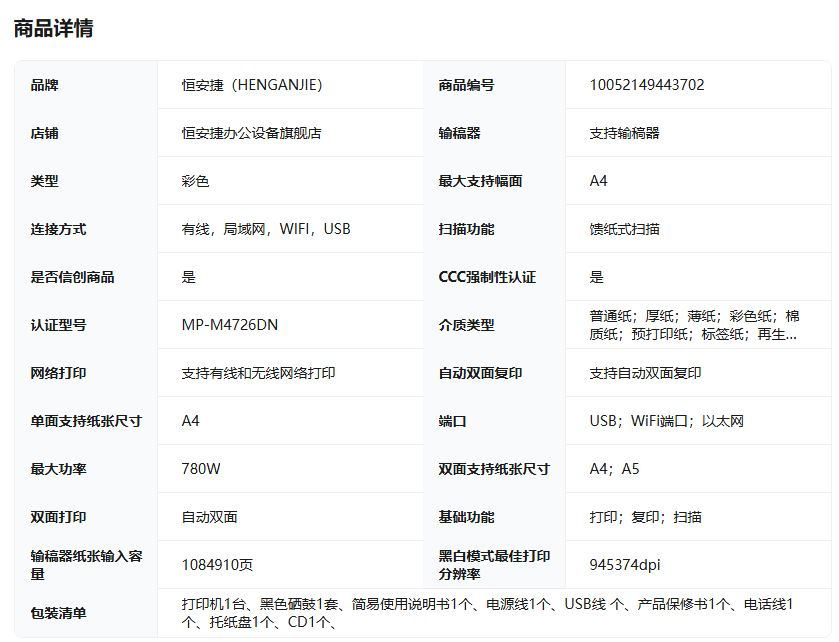The image size is (839, 642).
Task: Click the 自动双面复印 label
Action: click(480, 373)
